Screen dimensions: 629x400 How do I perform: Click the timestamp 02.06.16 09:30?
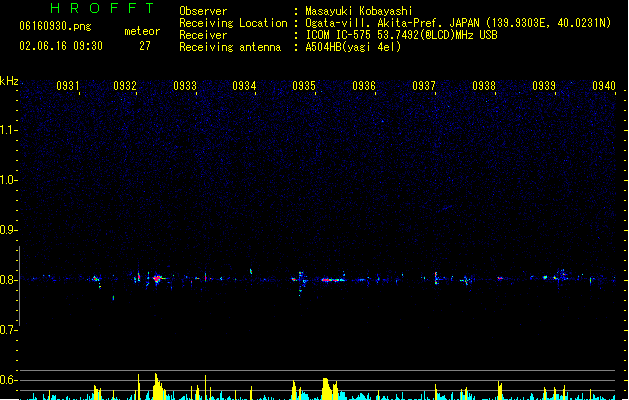(x=61, y=46)
